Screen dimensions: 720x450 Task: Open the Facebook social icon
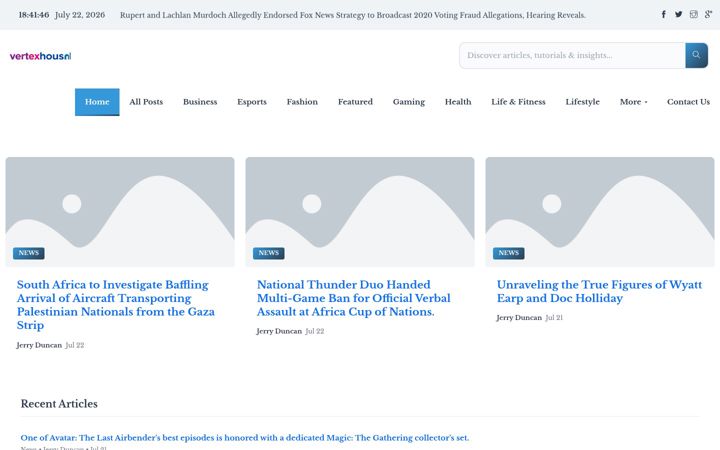664,14
